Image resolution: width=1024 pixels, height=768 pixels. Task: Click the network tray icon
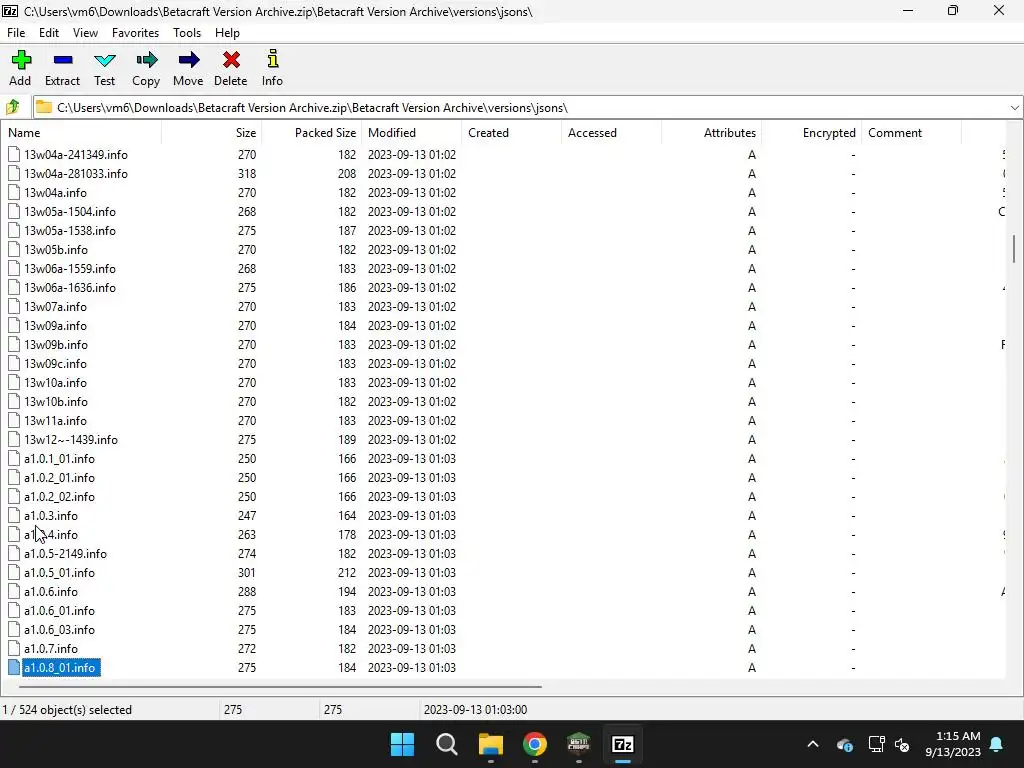coord(876,744)
